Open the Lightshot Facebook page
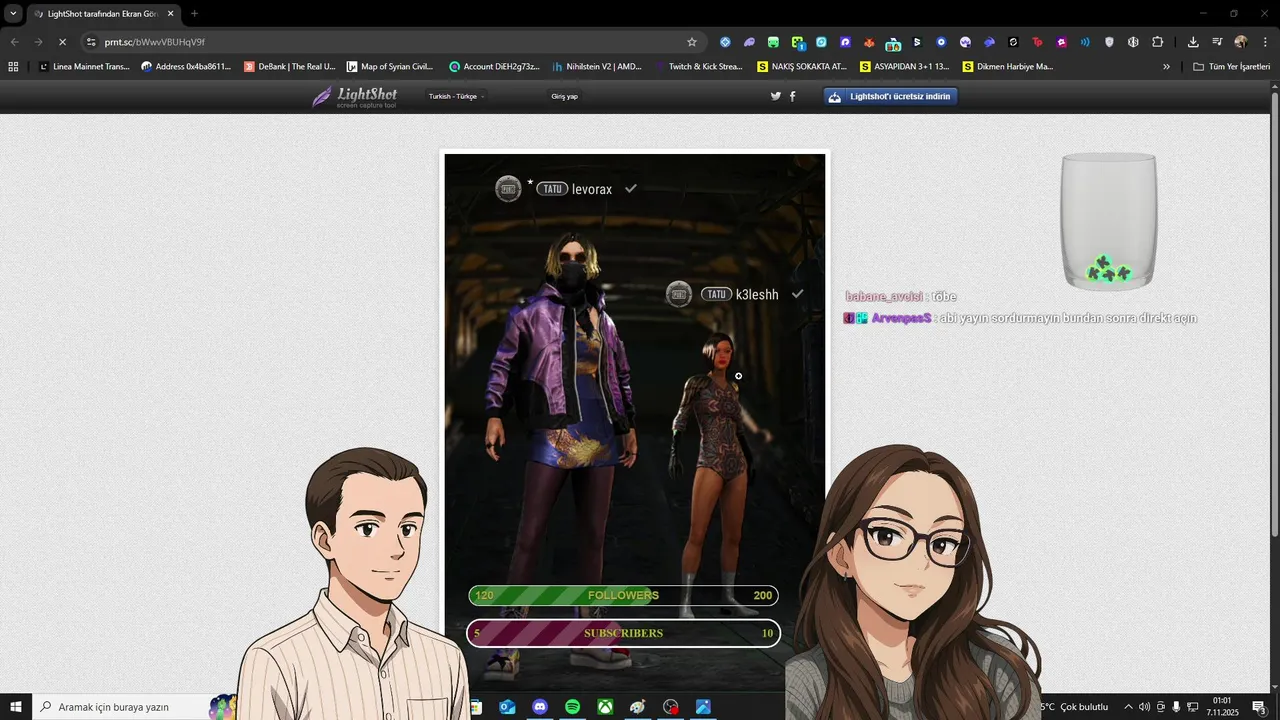The width and height of the screenshot is (1280, 720). click(793, 96)
